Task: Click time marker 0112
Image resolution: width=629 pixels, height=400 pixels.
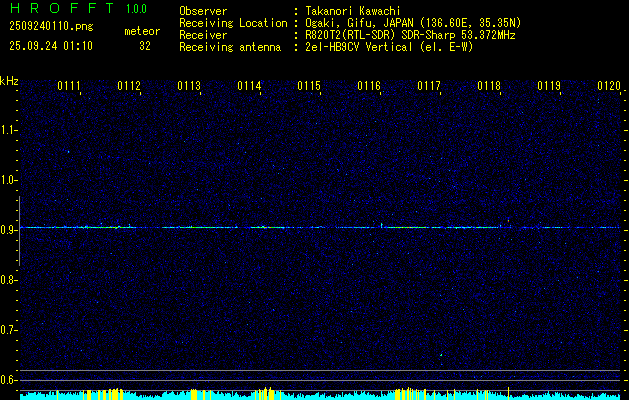Action: [x=129, y=86]
